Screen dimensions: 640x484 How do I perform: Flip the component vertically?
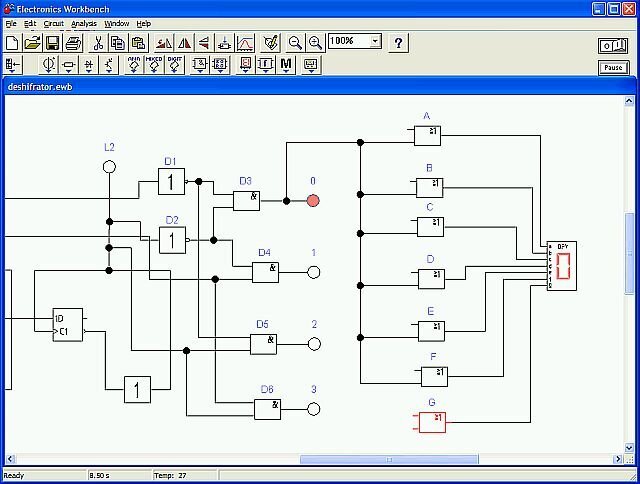[204, 42]
